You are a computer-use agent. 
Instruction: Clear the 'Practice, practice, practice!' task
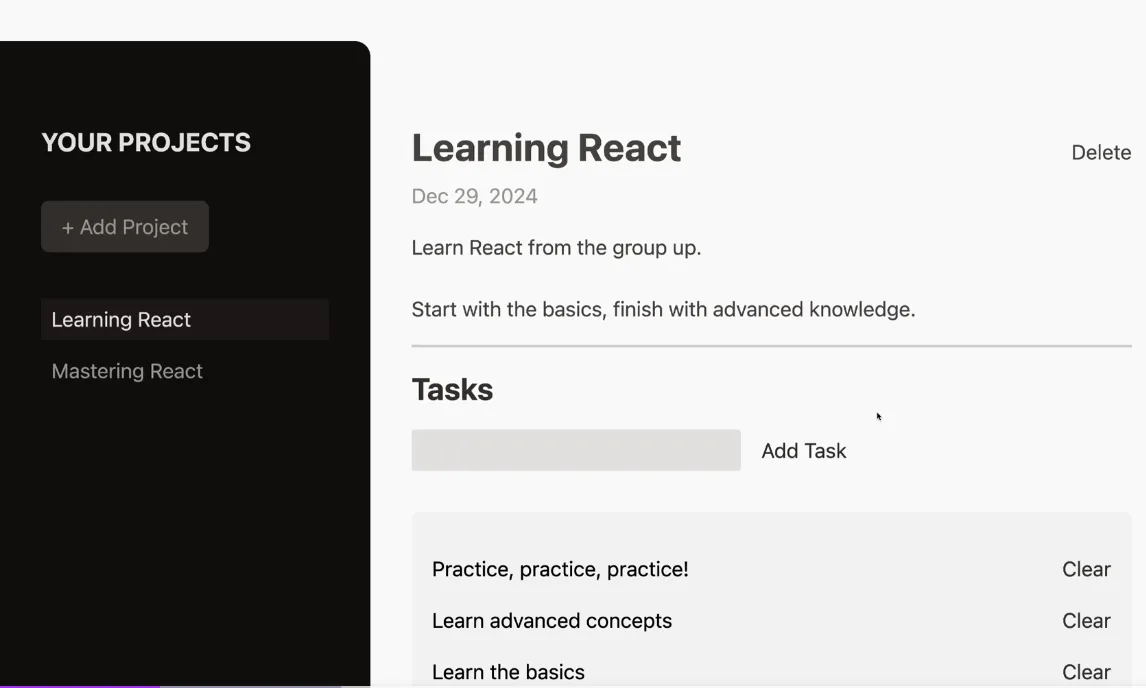click(x=1086, y=569)
